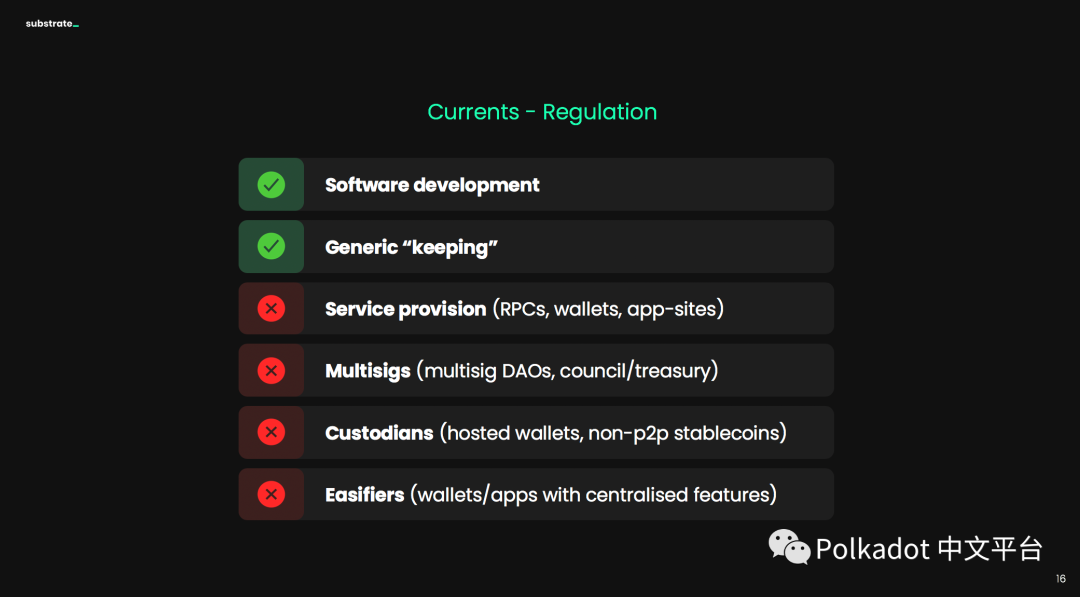1080x597 pixels.
Task: Select "(hosted wallets, non-p2p stablecoins)" text
Action: (613, 433)
